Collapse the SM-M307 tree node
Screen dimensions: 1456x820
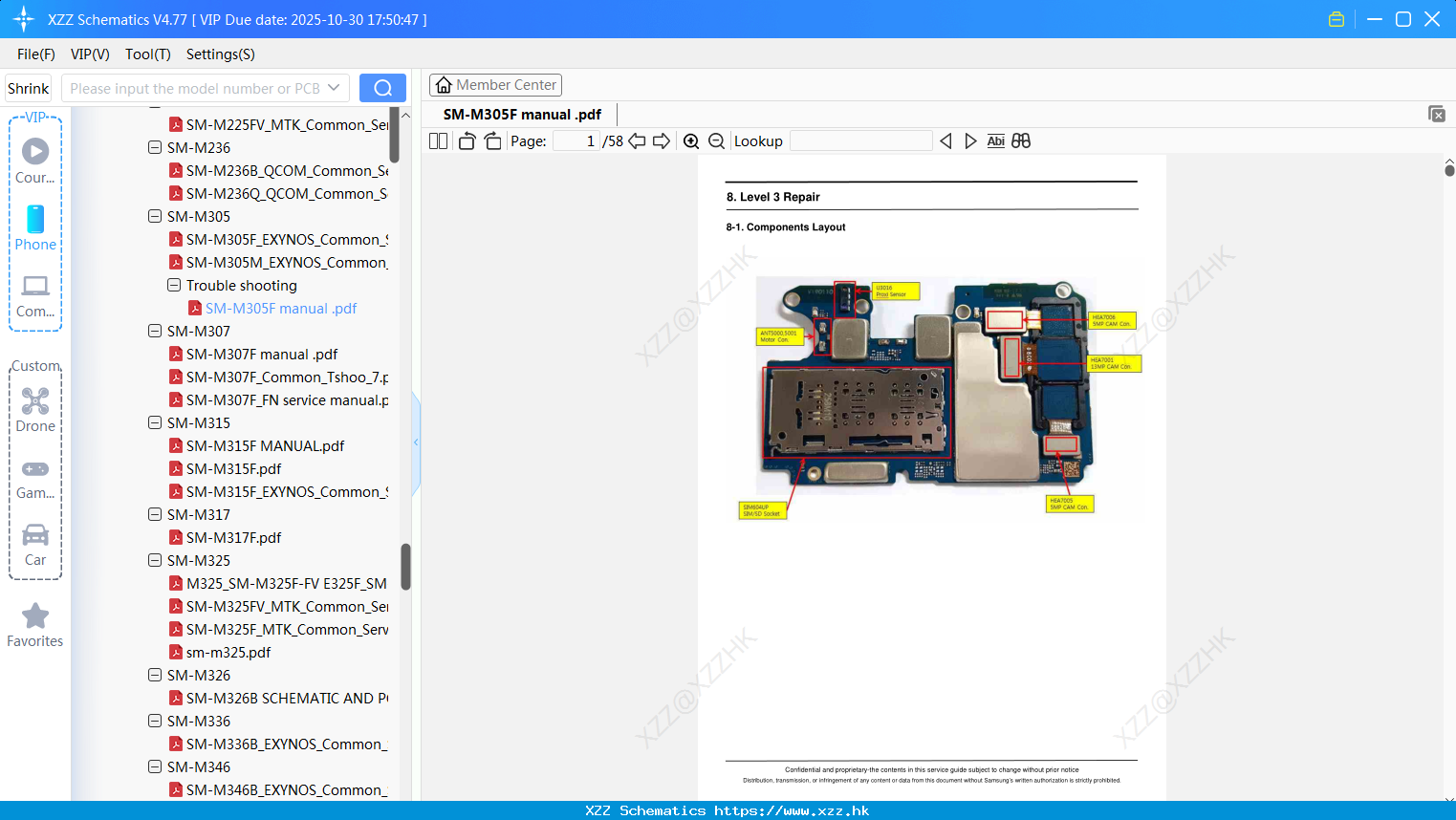pos(155,331)
